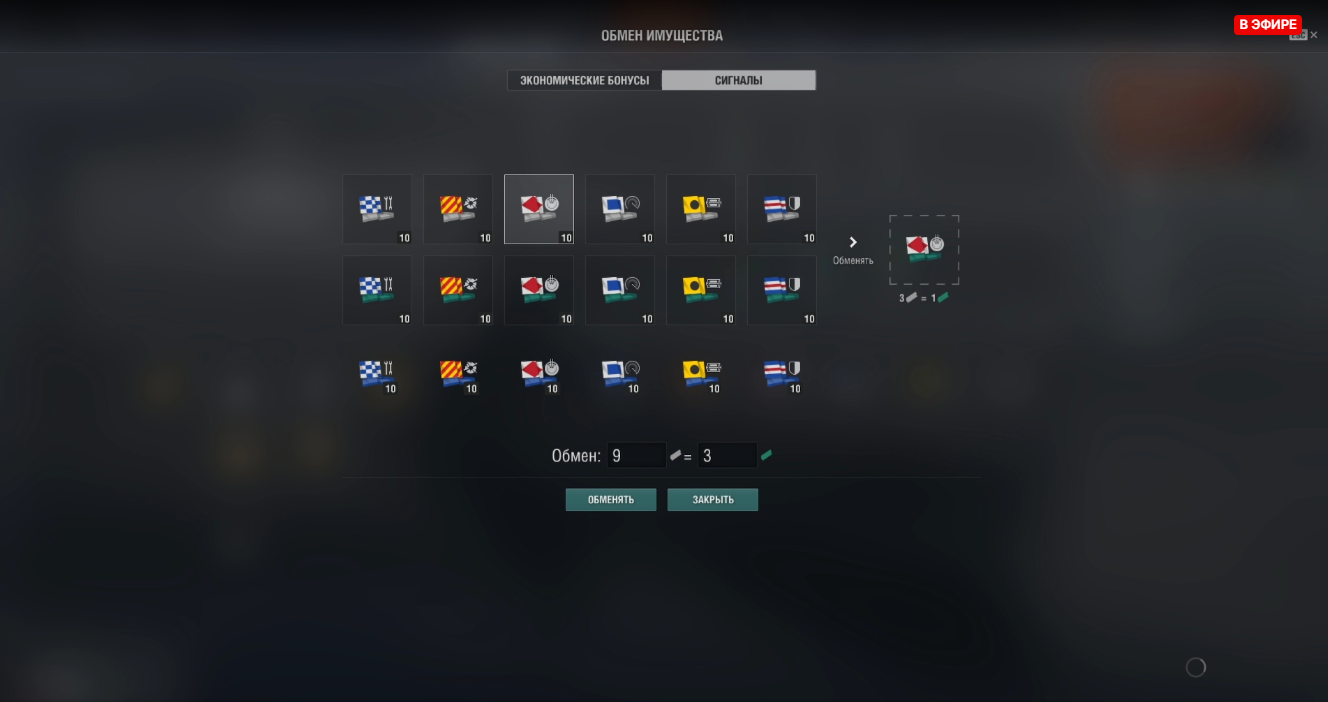Select green-tier blue square reload signal

click(x=620, y=290)
